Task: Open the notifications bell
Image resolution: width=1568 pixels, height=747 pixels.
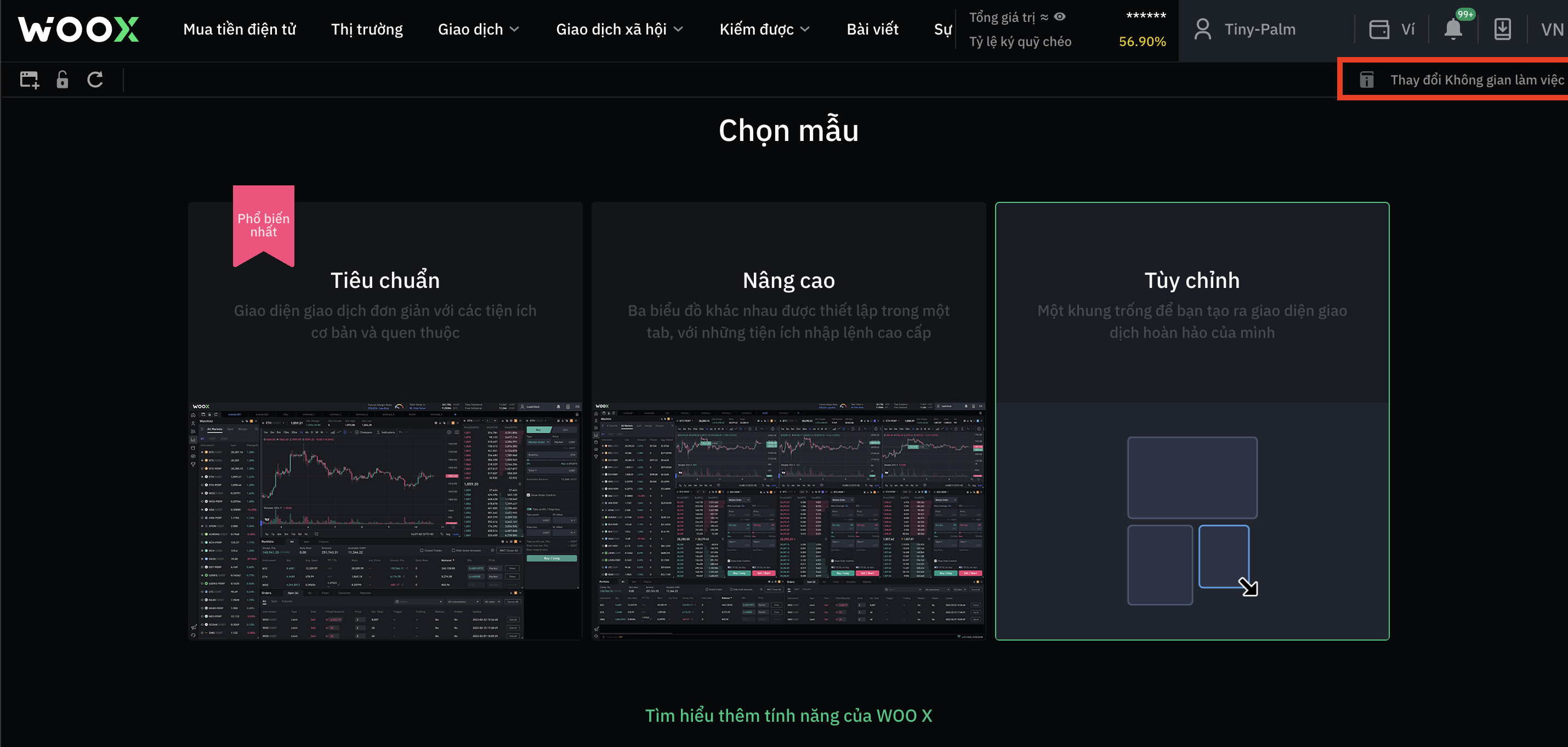Action: point(1453,29)
